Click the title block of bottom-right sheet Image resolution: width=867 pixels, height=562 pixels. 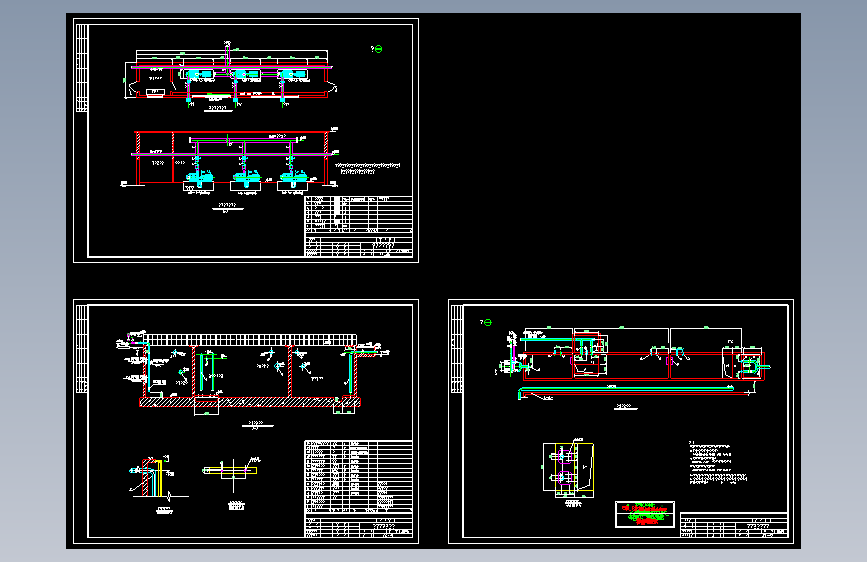pyautogui.click(x=734, y=525)
